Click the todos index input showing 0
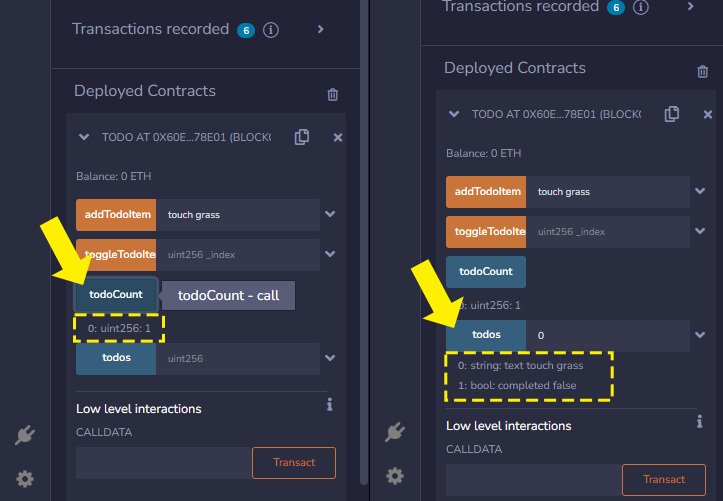 pos(606,335)
